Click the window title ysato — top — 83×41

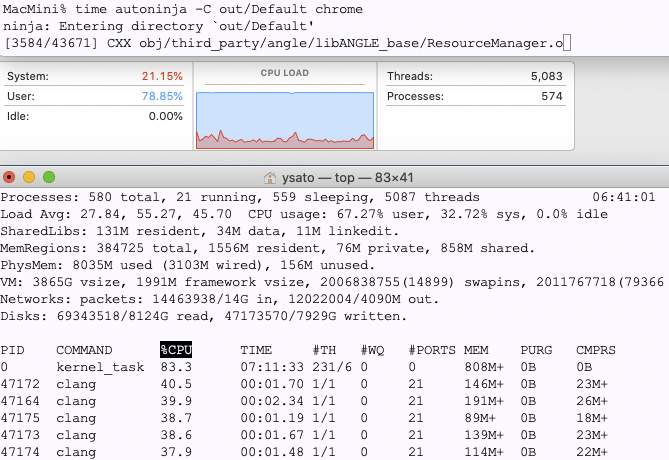343,177
